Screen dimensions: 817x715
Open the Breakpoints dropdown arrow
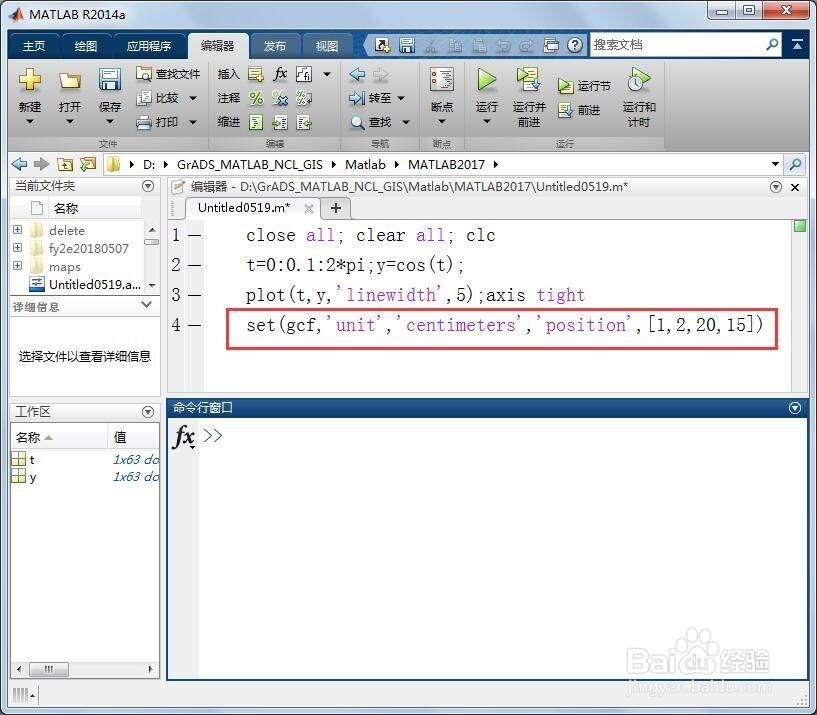click(x=441, y=121)
